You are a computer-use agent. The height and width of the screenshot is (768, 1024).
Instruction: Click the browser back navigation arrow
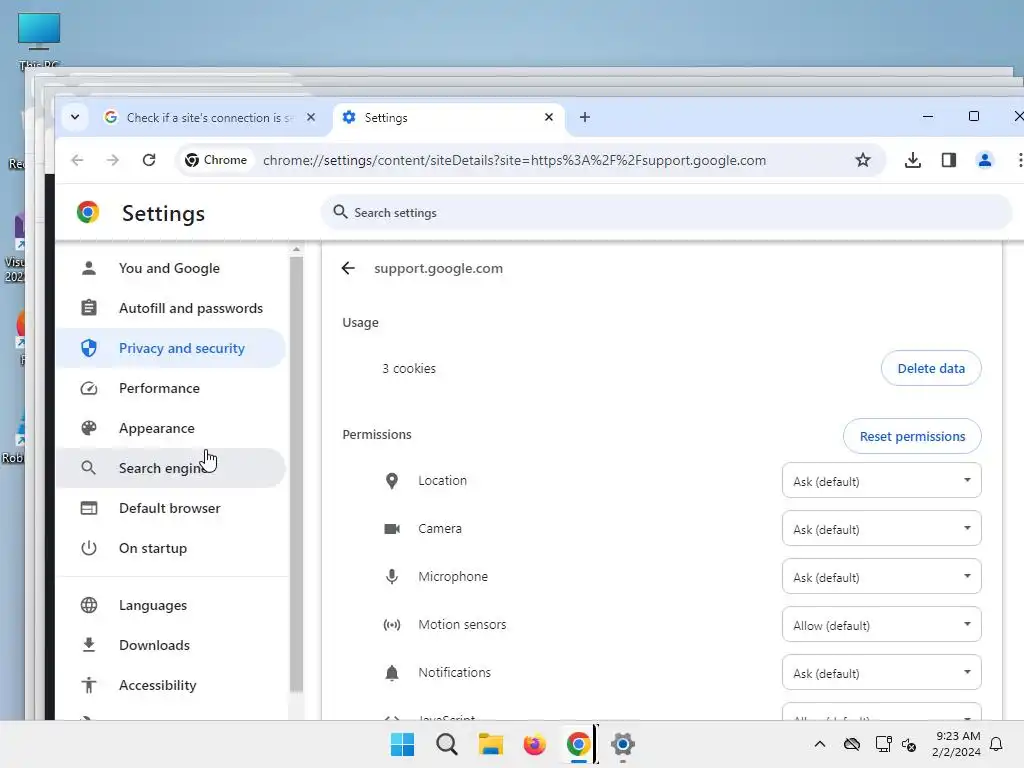click(77, 160)
